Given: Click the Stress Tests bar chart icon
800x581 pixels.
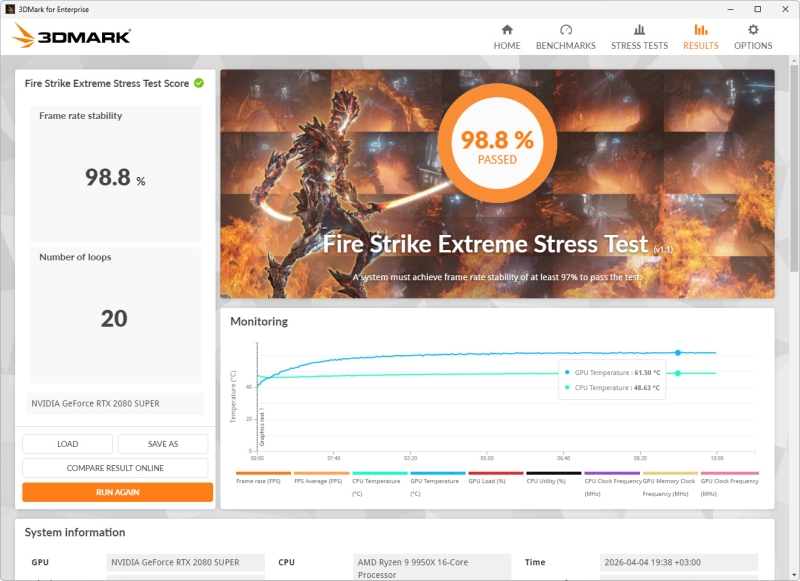Looking at the screenshot, I should (x=639, y=30).
